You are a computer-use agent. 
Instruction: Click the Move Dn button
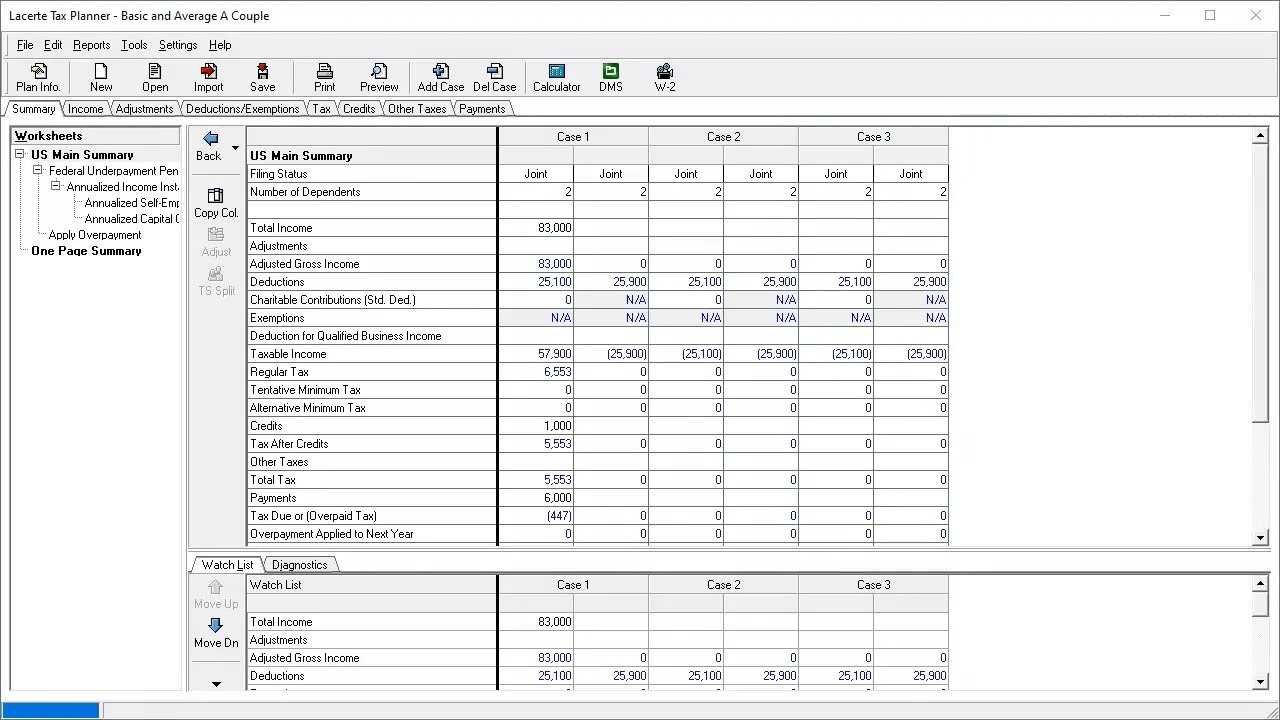pyautogui.click(x=216, y=632)
